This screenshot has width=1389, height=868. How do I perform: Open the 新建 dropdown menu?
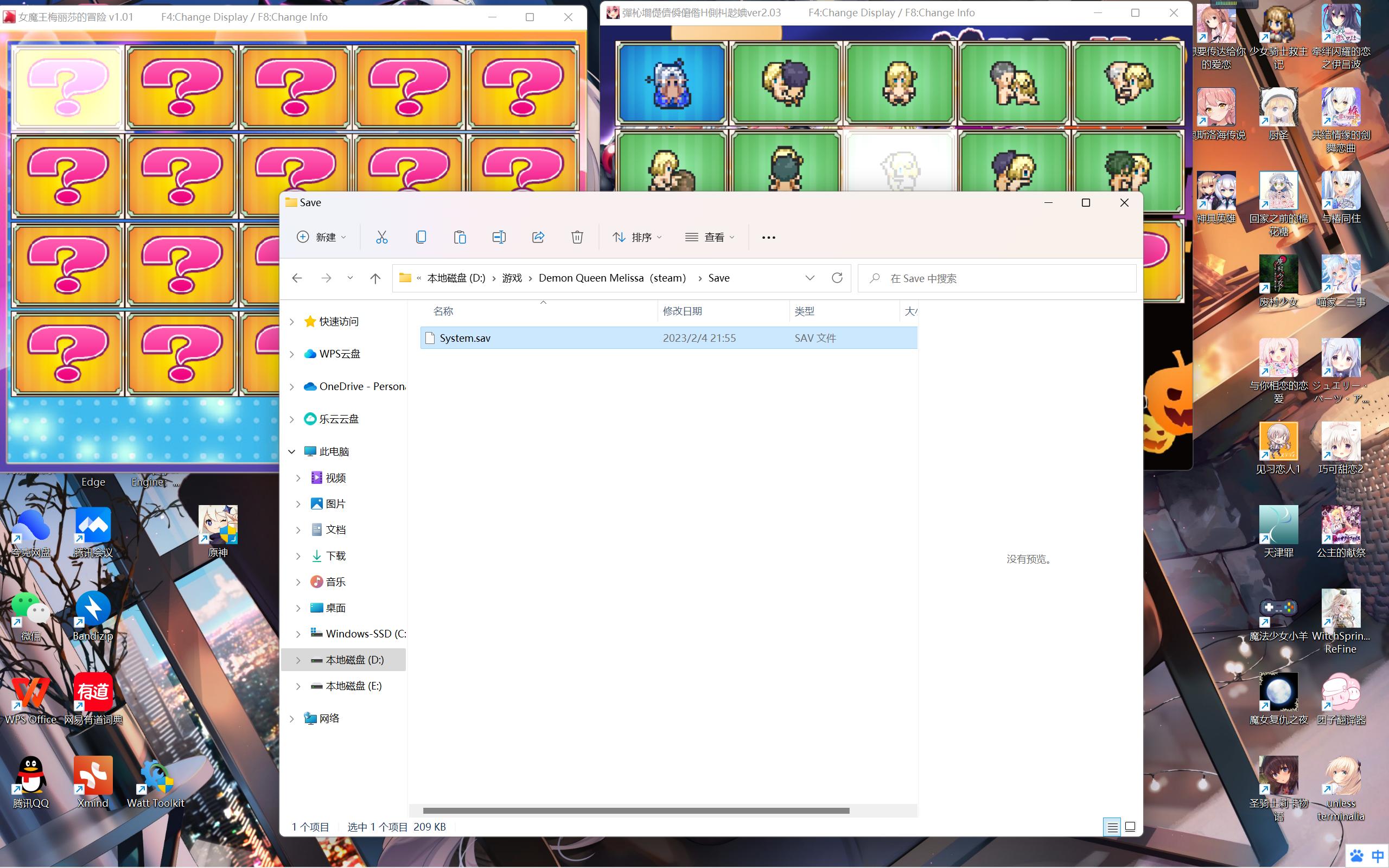(321, 237)
